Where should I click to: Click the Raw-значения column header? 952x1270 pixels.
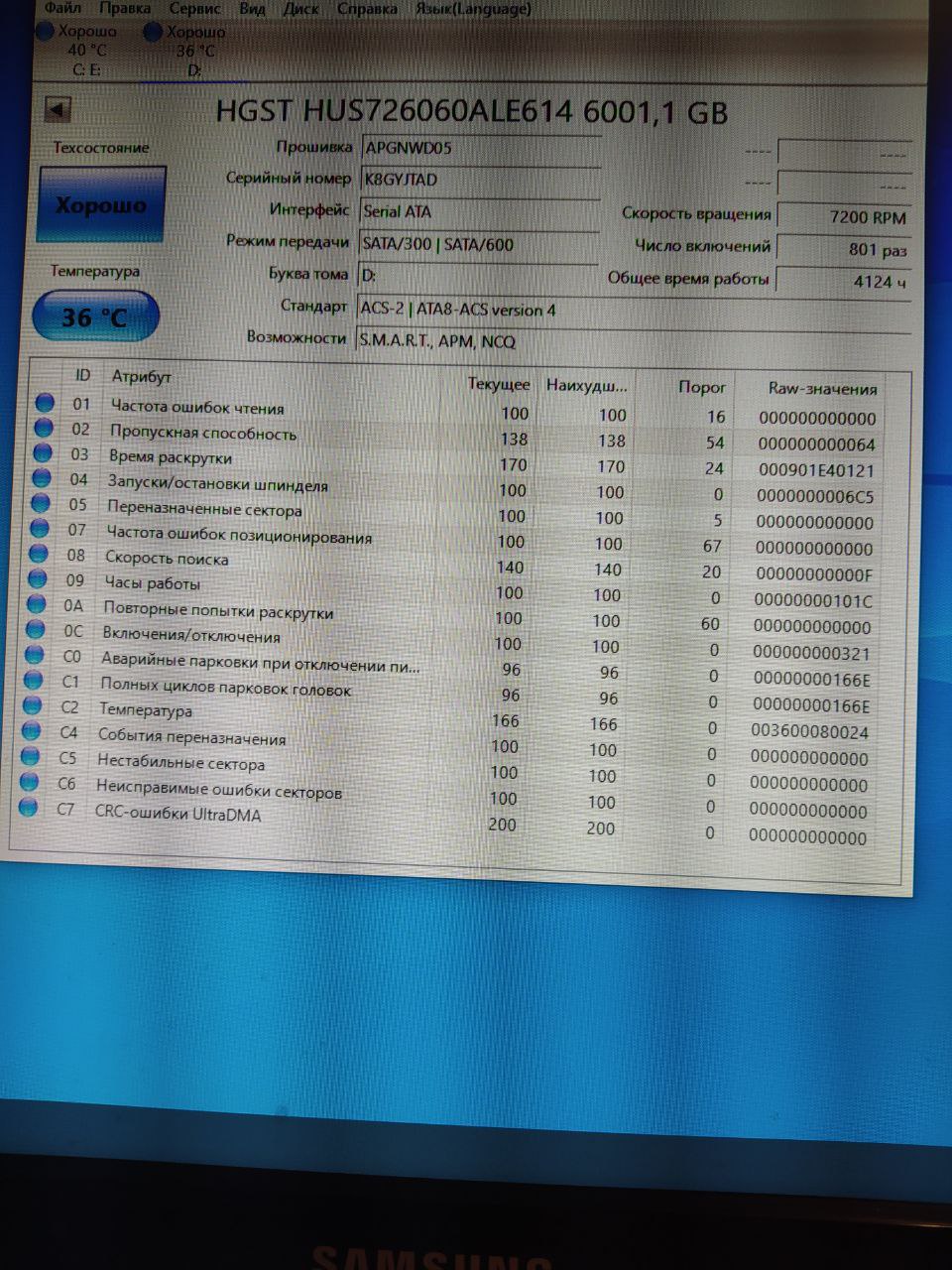tap(823, 389)
